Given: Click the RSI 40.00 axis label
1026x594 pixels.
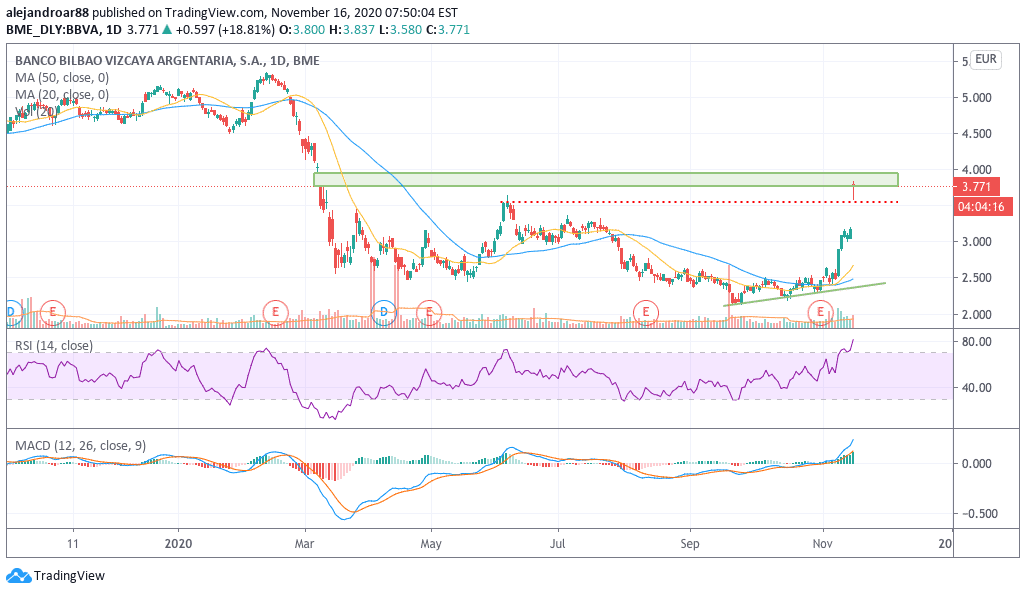Looking at the screenshot, I should coord(977,387).
